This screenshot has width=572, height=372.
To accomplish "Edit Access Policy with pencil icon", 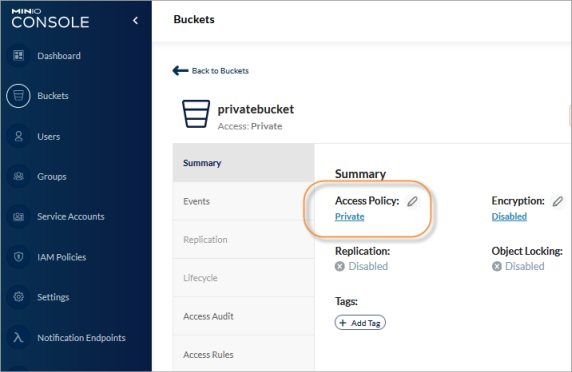I will pos(412,201).
